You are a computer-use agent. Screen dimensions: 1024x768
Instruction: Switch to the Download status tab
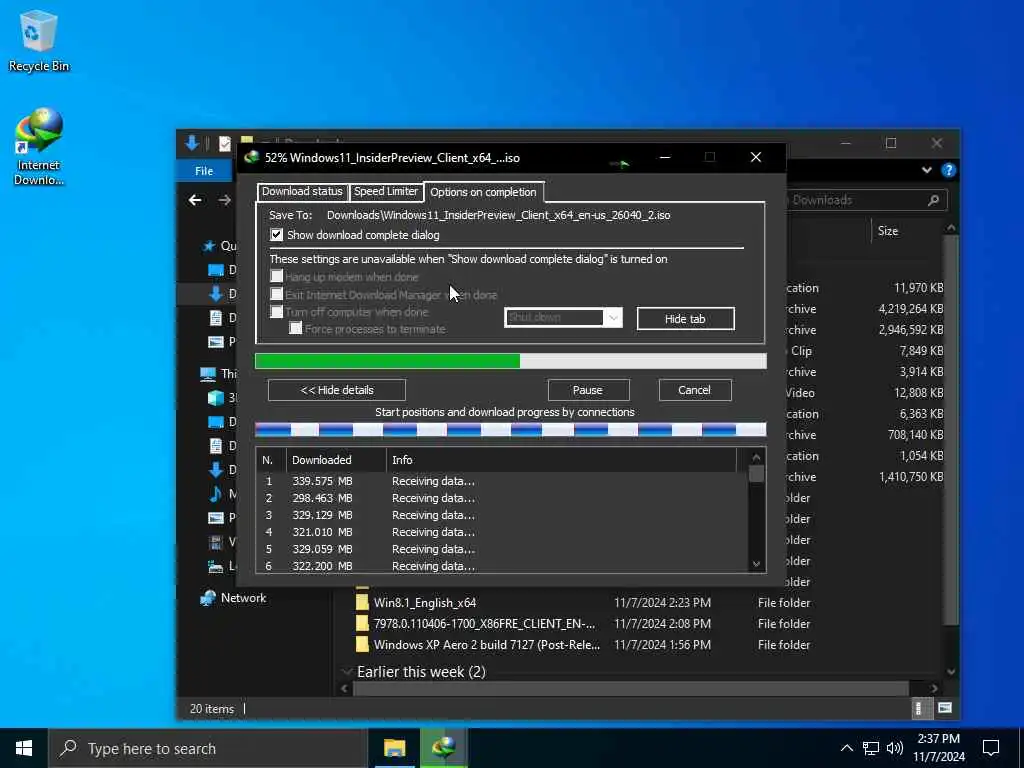pos(302,191)
